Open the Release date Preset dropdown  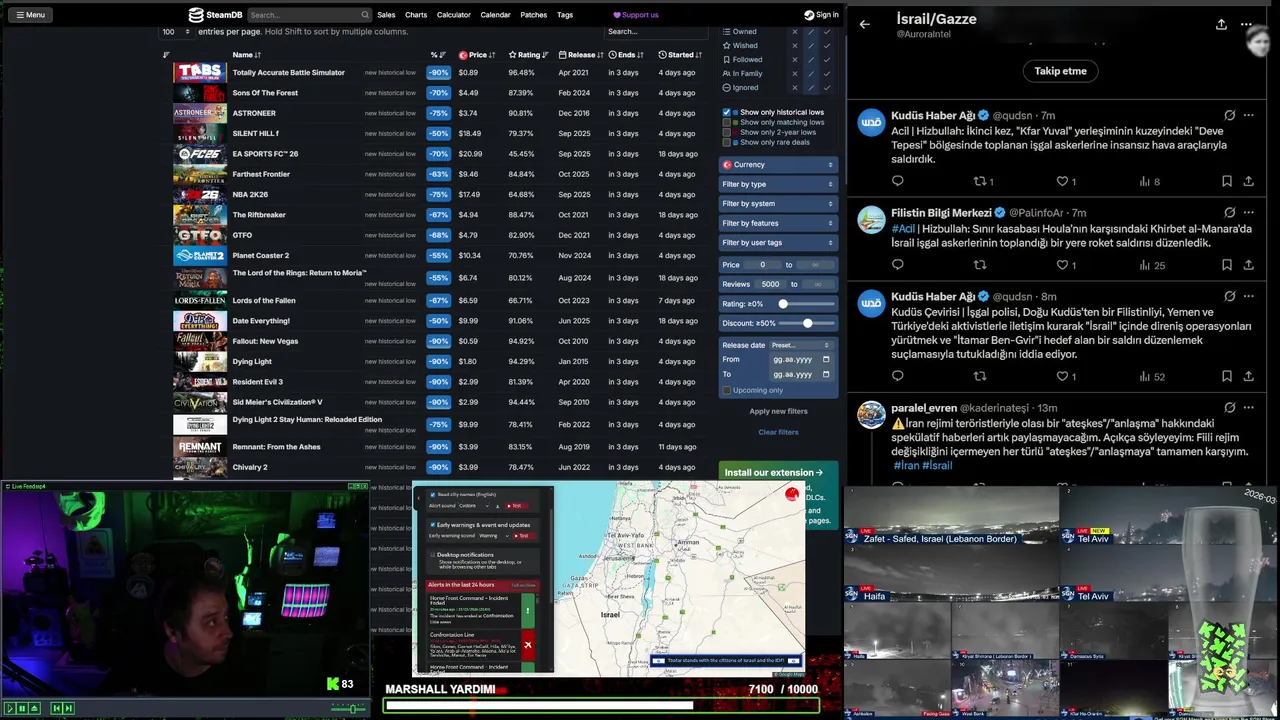pos(800,345)
